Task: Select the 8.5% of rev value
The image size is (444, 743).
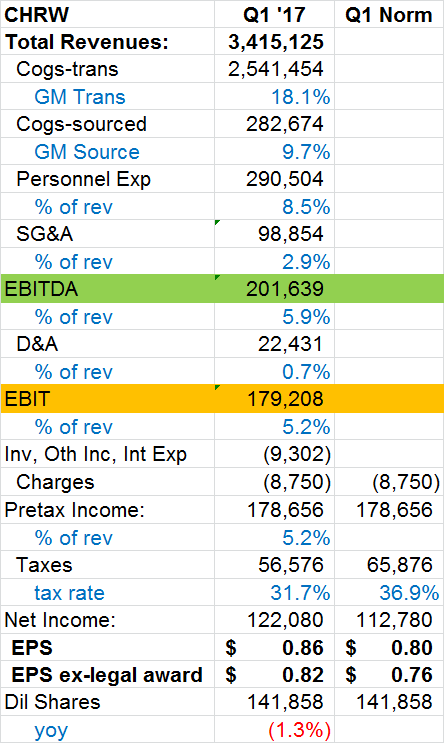Action: [x=306, y=207]
